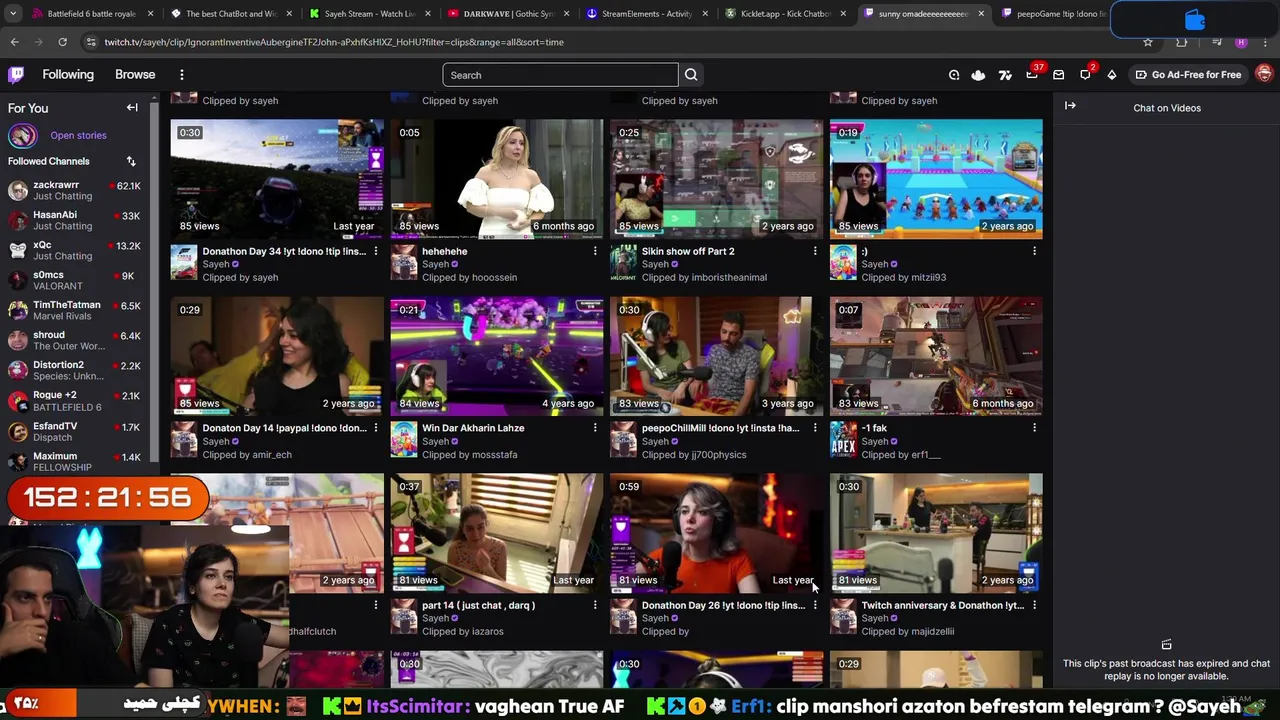Play the Win Dar Akharin Lahze thumbnail
Screen dimensions: 1280x720
[x=497, y=356]
